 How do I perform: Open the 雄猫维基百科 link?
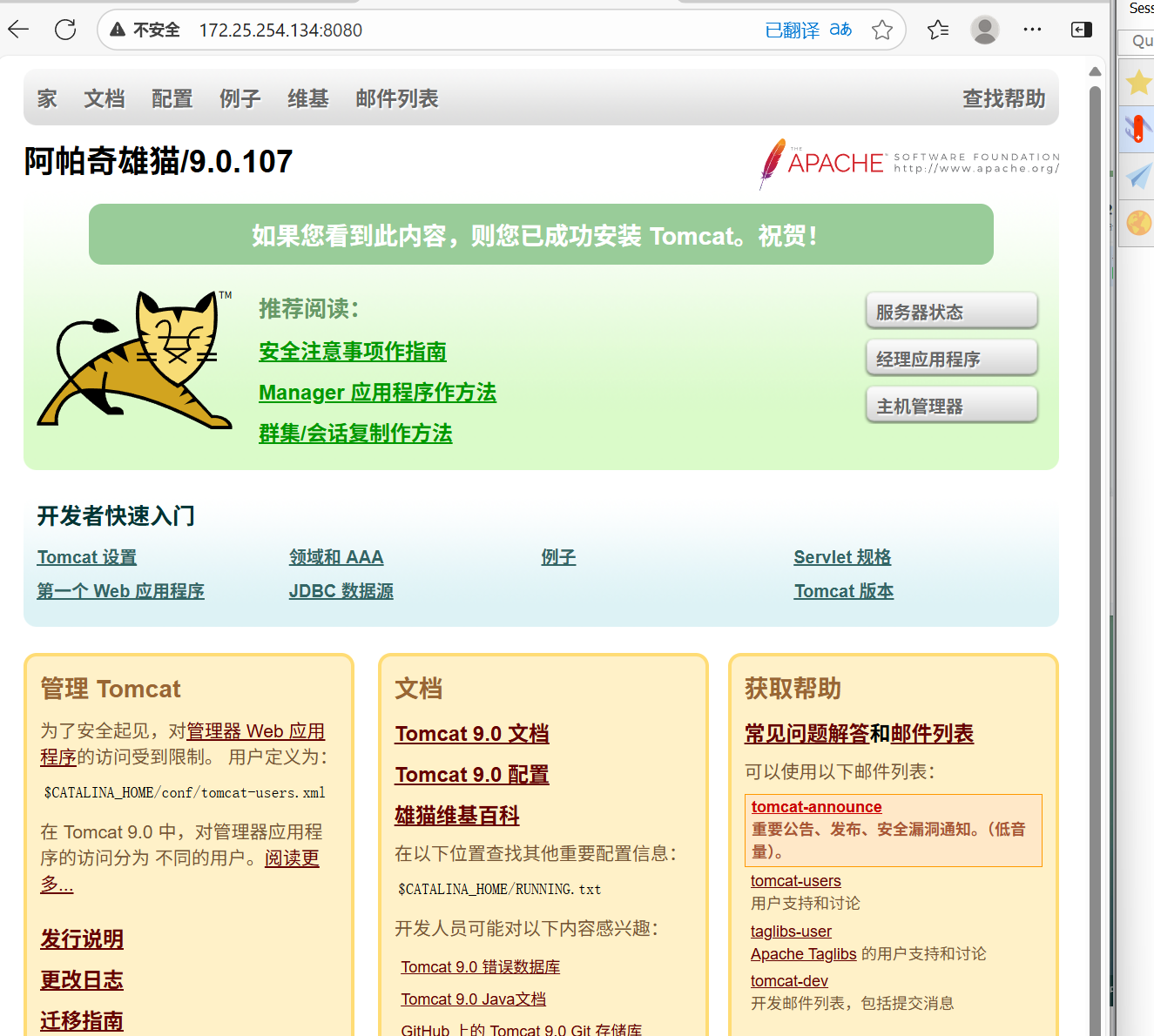point(457,816)
